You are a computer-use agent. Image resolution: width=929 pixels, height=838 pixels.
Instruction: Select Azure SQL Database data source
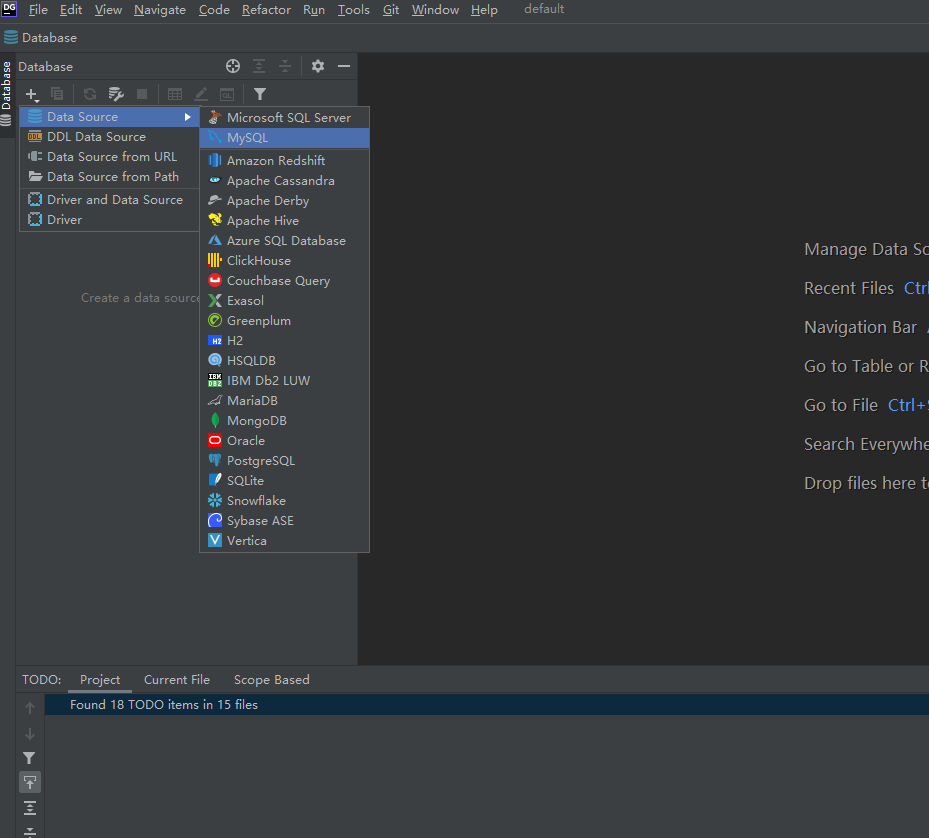[x=284, y=241]
